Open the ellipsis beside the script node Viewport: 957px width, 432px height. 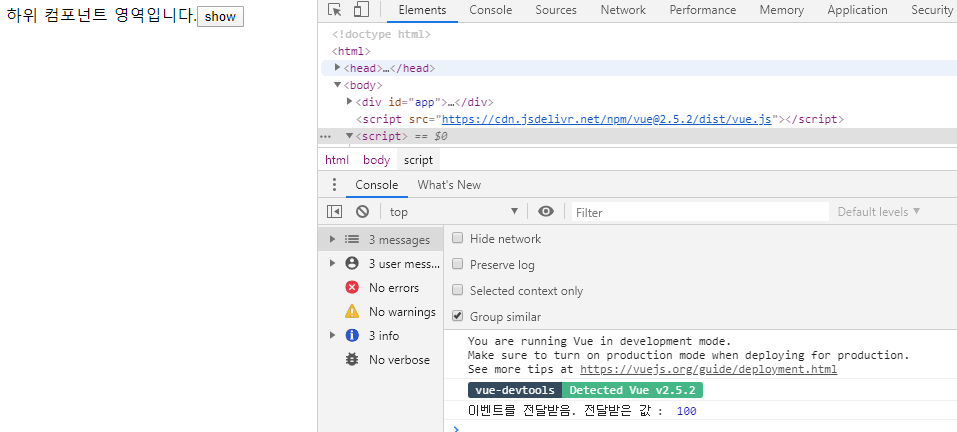point(325,137)
